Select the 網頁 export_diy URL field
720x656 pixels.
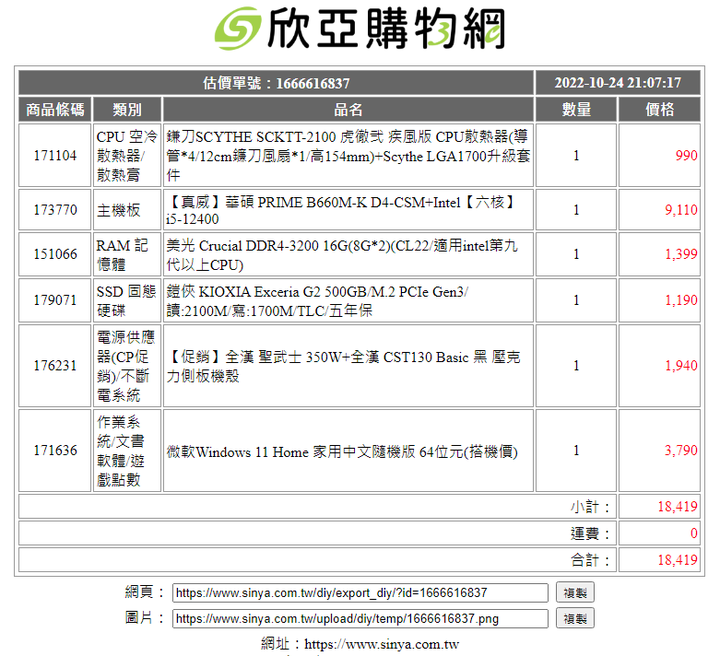pyautogui.click(x=360, y=593)
